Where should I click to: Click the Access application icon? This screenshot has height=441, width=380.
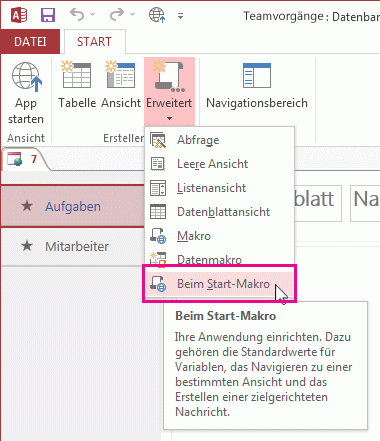(x=19, y=15)
